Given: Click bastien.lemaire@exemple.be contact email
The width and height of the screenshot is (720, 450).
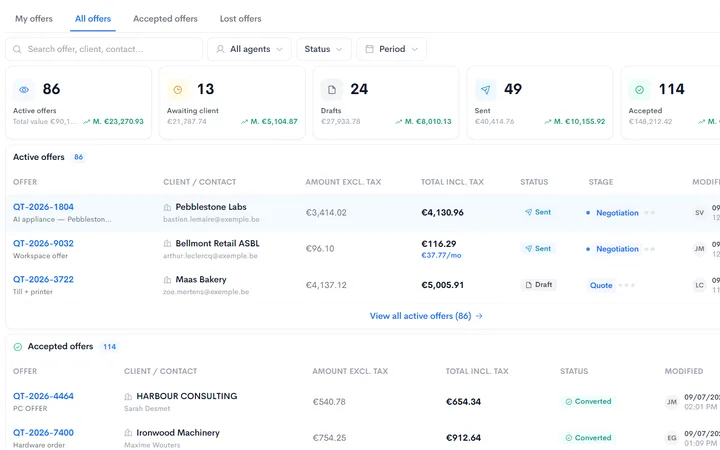Looking at the screenshot, I should coord(211,219).
